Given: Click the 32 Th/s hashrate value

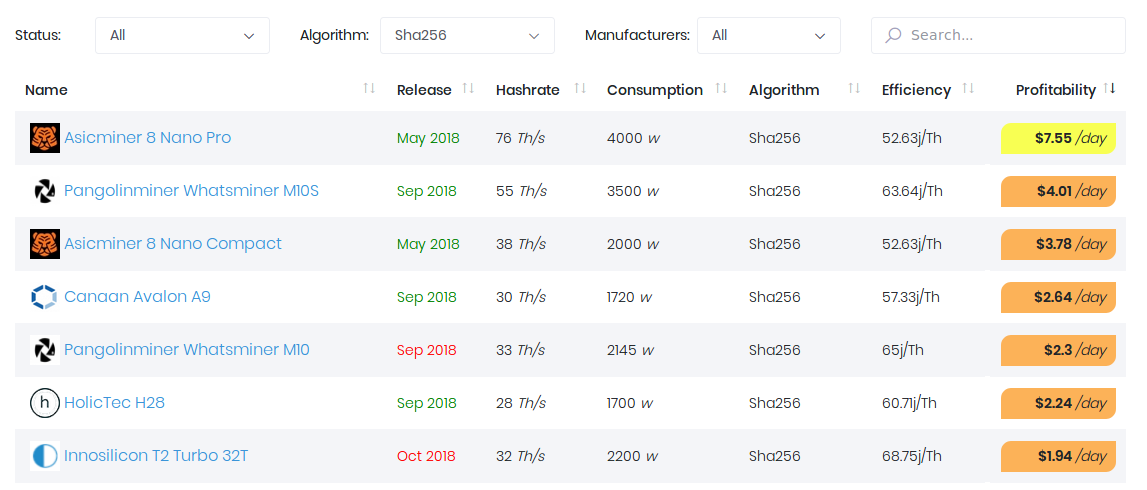Looking at the screenshot, I should point(520,456).
